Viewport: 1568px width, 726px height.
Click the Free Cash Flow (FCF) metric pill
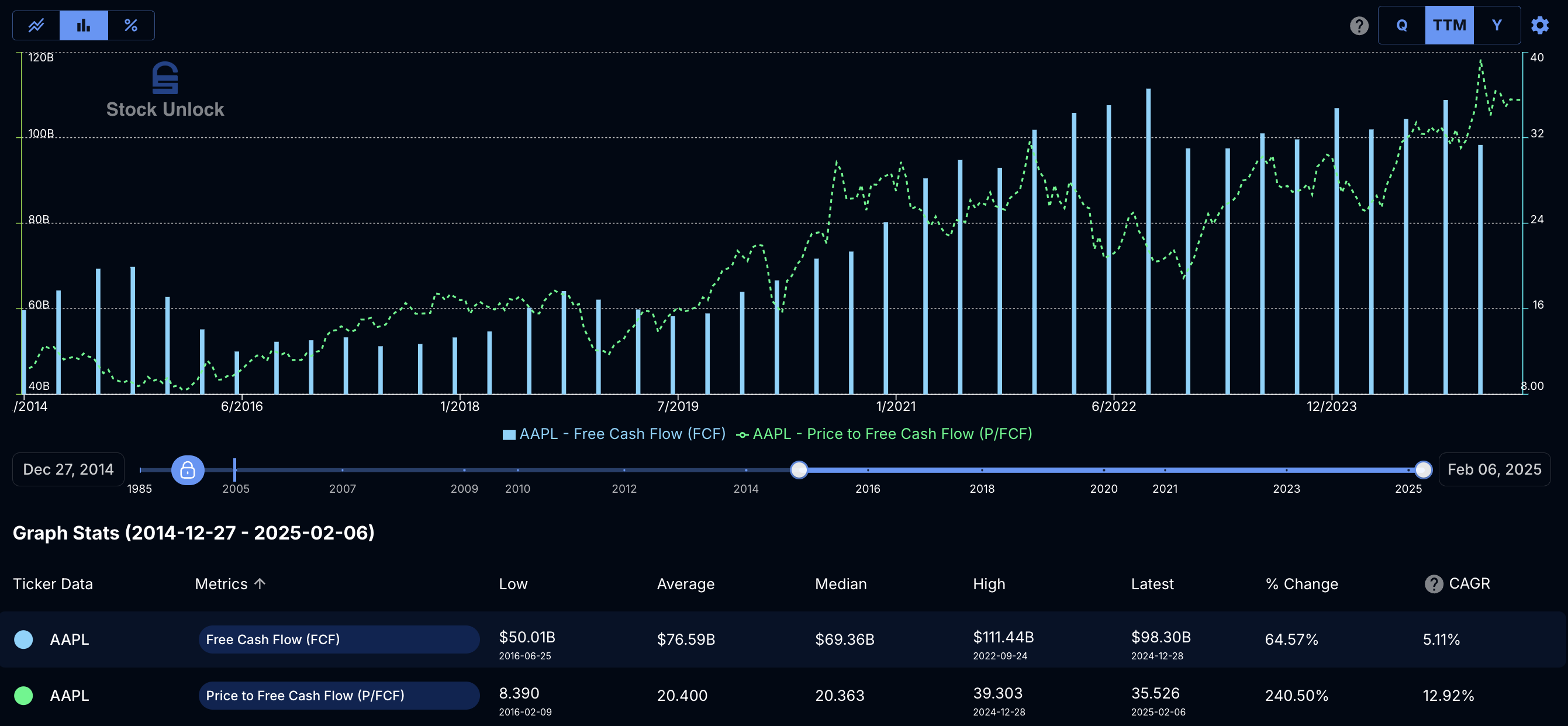(339, 639)
